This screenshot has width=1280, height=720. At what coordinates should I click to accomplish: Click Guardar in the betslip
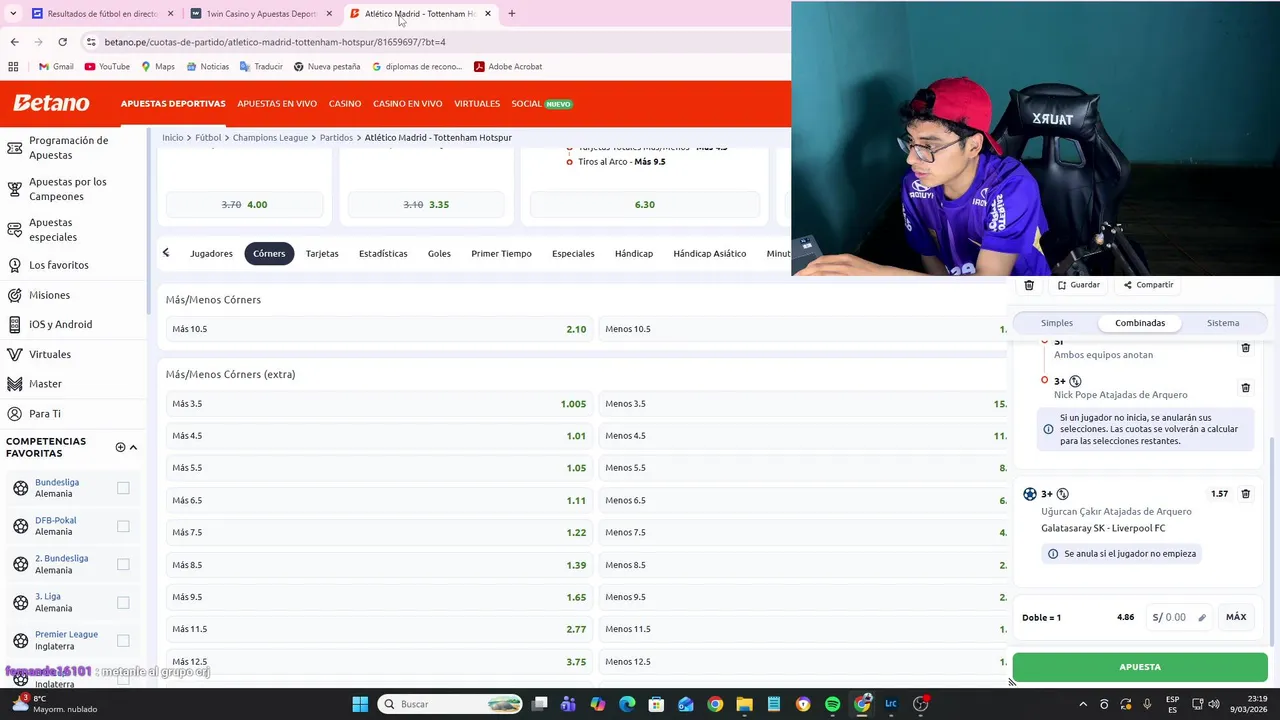(x=1079, y=285)
